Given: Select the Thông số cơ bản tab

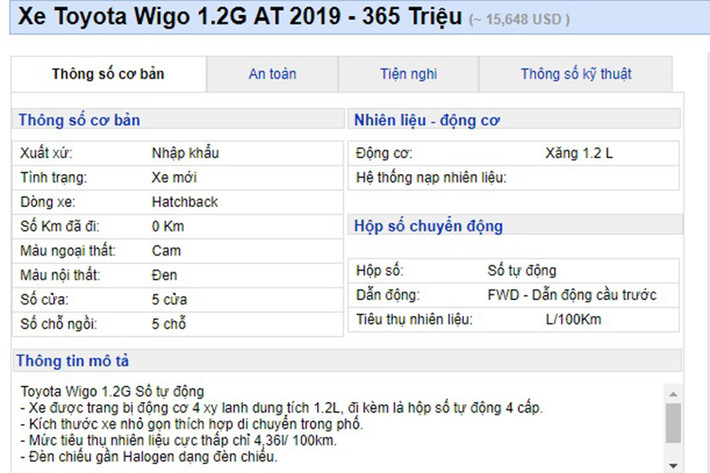Looking at the screenshot, I should point(108,74).
